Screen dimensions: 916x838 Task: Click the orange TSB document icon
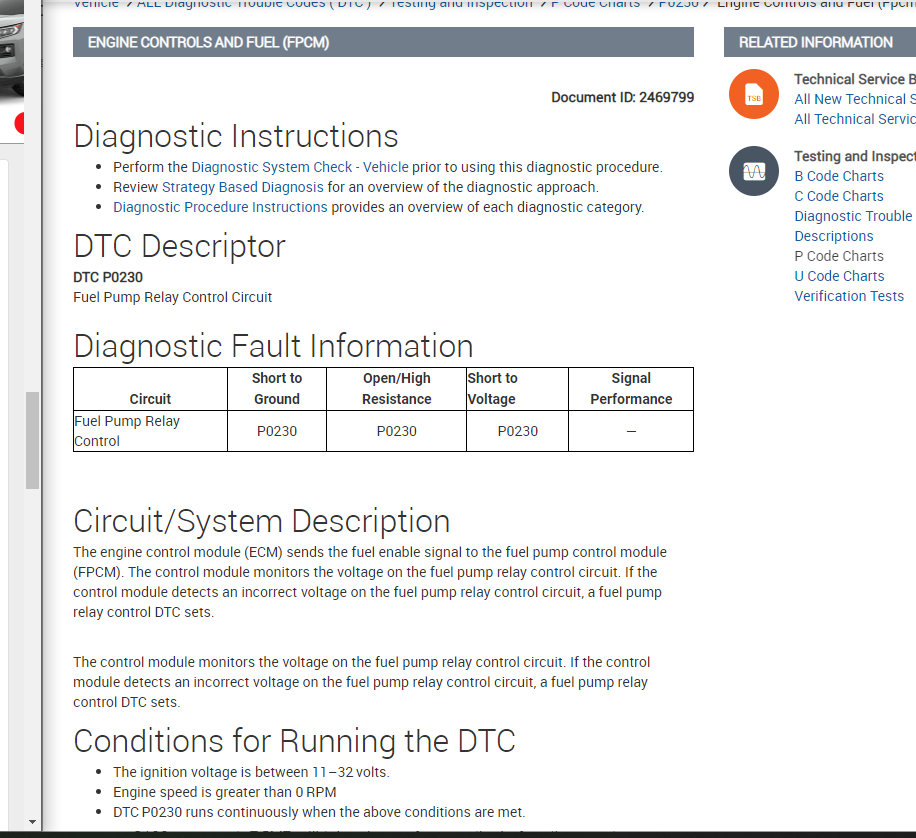click(754, 94)
